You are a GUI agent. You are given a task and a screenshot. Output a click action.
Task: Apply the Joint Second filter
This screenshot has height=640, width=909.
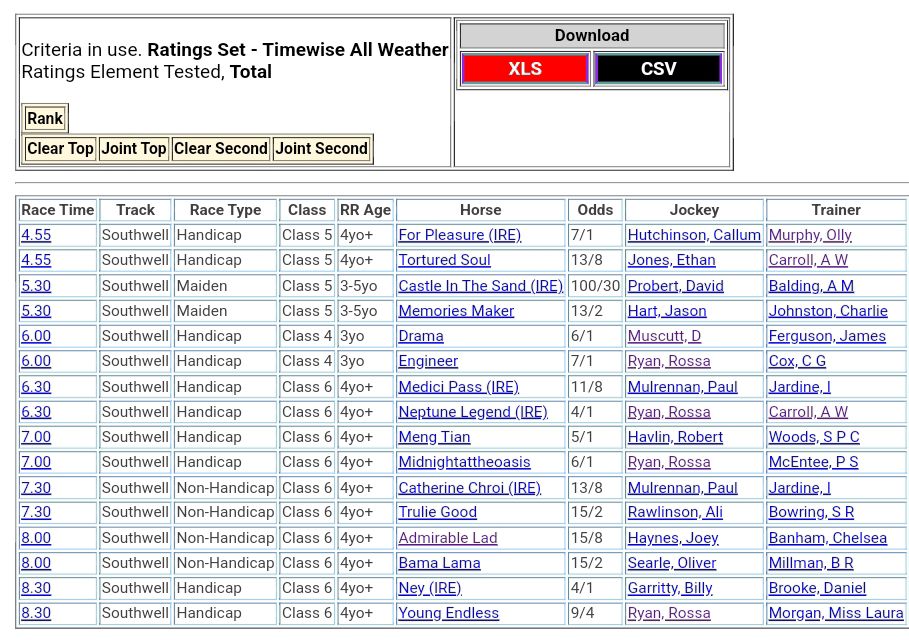(322, 149)
